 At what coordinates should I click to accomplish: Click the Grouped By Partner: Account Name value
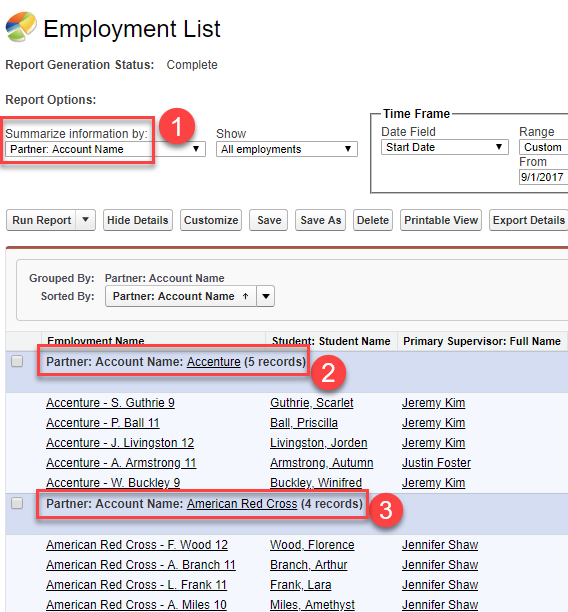[x=164, y=278]
